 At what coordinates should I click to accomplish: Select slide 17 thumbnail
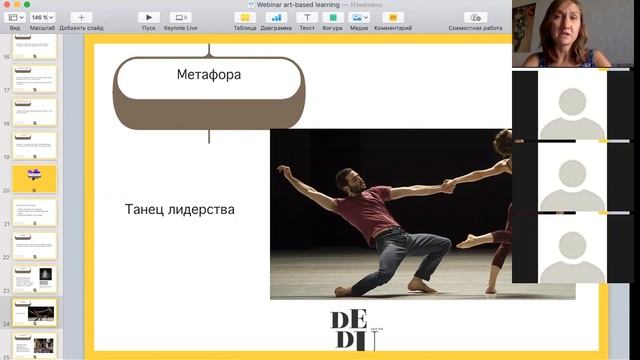point(34,79)
